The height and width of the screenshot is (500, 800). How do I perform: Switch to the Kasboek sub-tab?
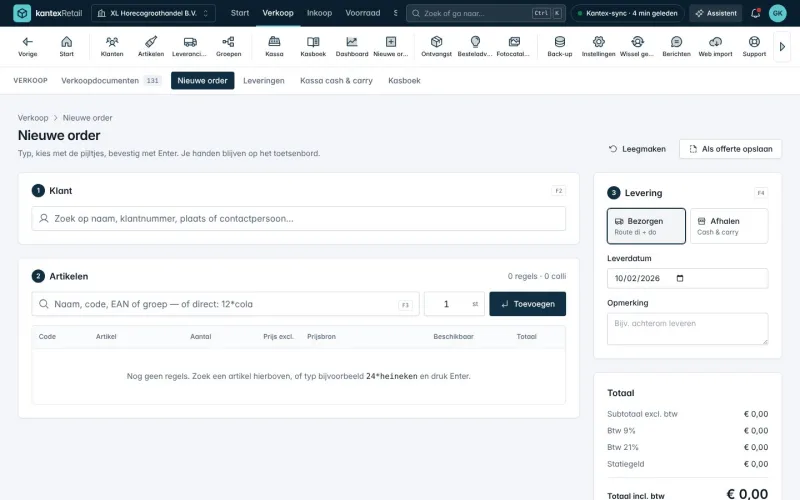point(404,81)
